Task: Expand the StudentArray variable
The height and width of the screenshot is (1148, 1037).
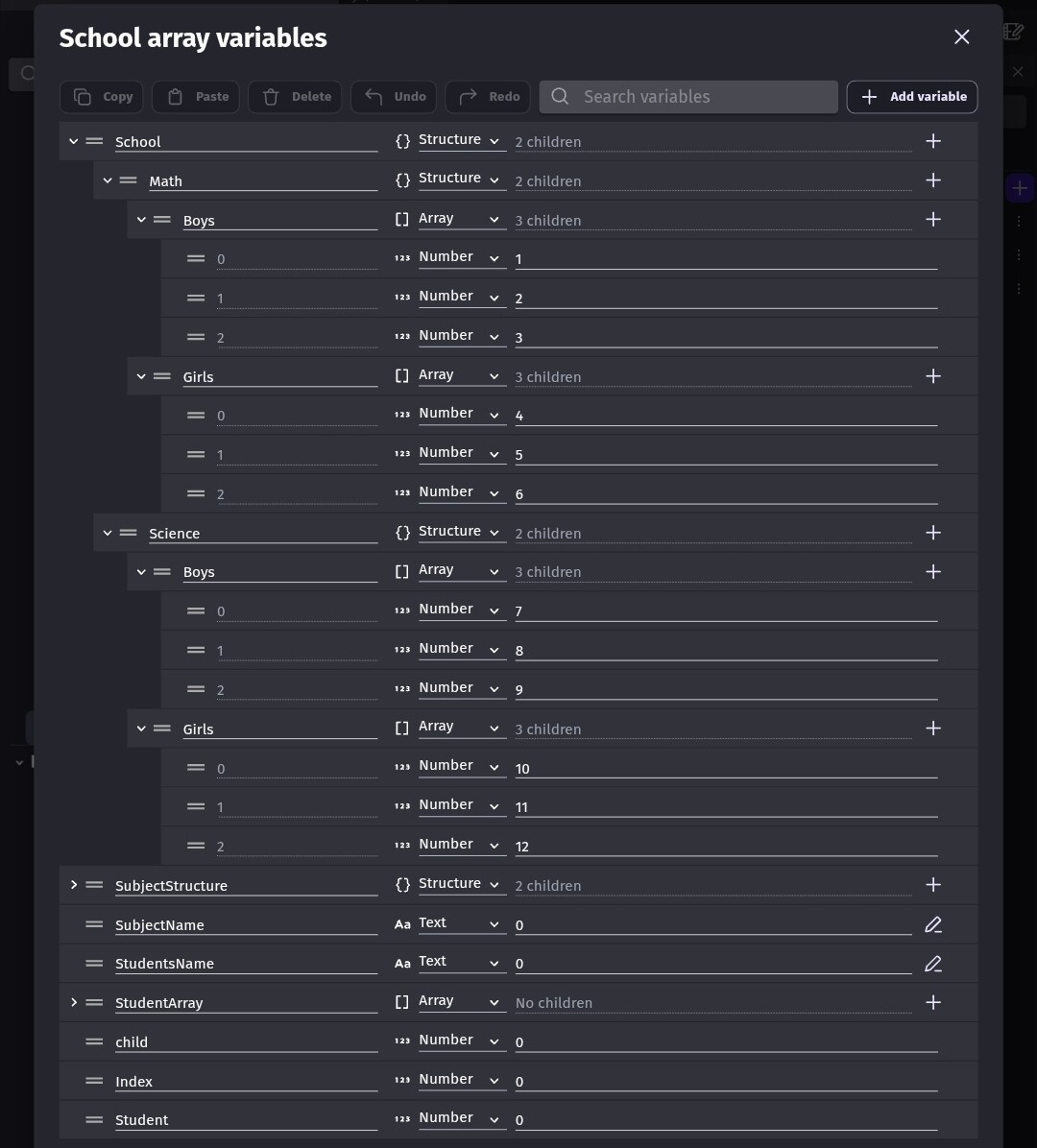Action: point(73,1002)
